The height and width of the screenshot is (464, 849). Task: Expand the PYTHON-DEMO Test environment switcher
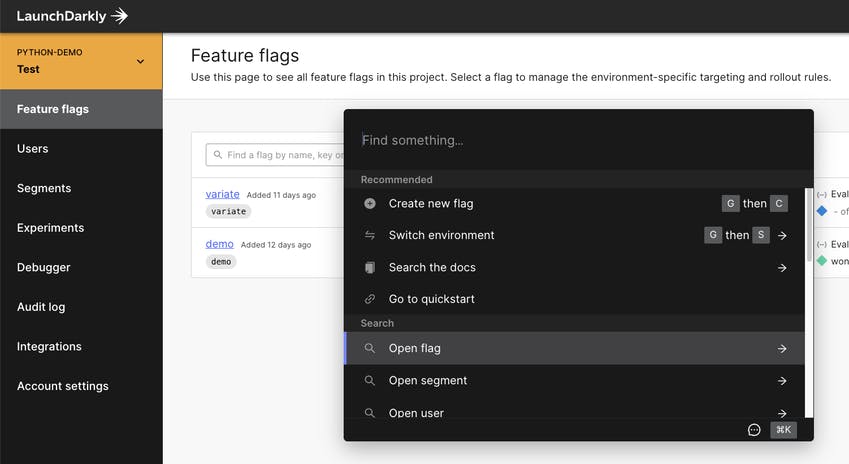pos(81,61)
